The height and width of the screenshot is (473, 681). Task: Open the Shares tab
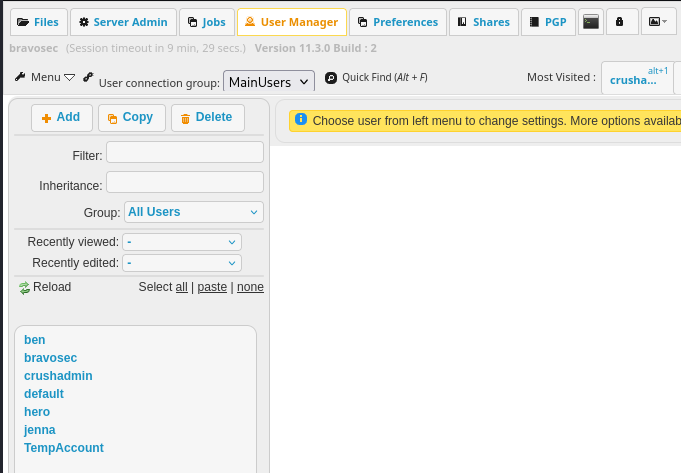click(x=483, y=22)
